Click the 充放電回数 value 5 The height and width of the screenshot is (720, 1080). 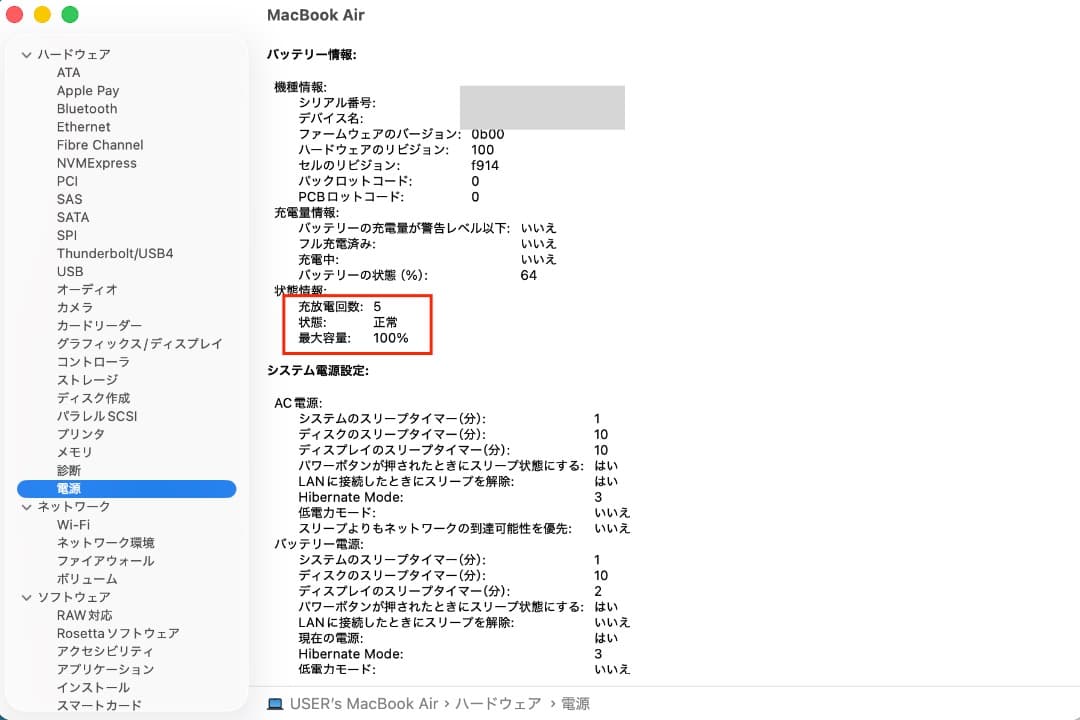pos(377,307)
